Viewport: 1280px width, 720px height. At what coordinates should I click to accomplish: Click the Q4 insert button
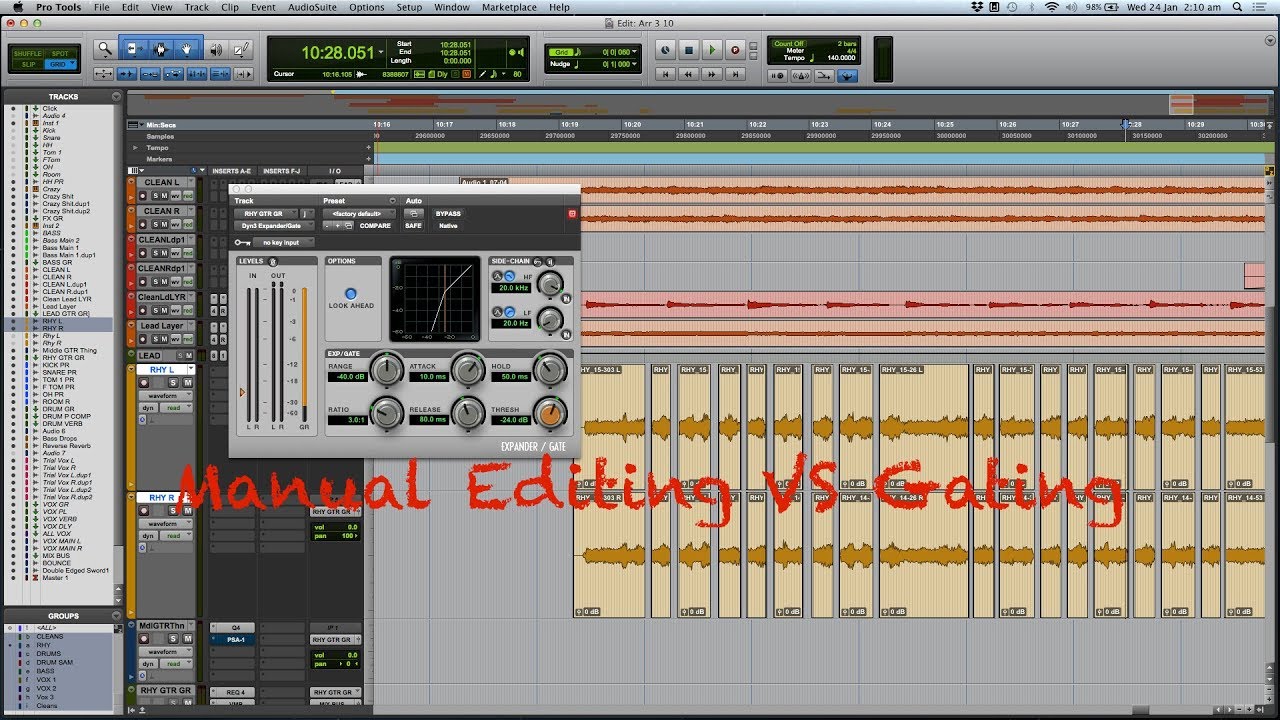[x=234, y=627]
